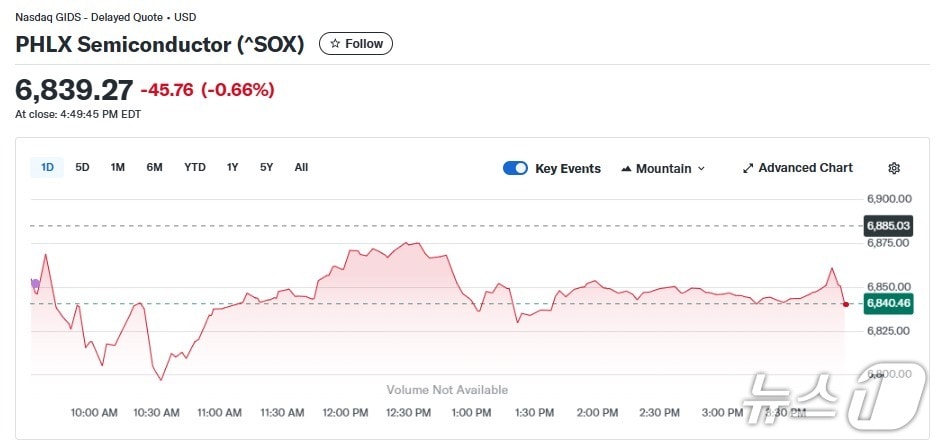Toggle the Key Events switch
The width and height of the screenshot is (940, 444).
tap(515, 168)
